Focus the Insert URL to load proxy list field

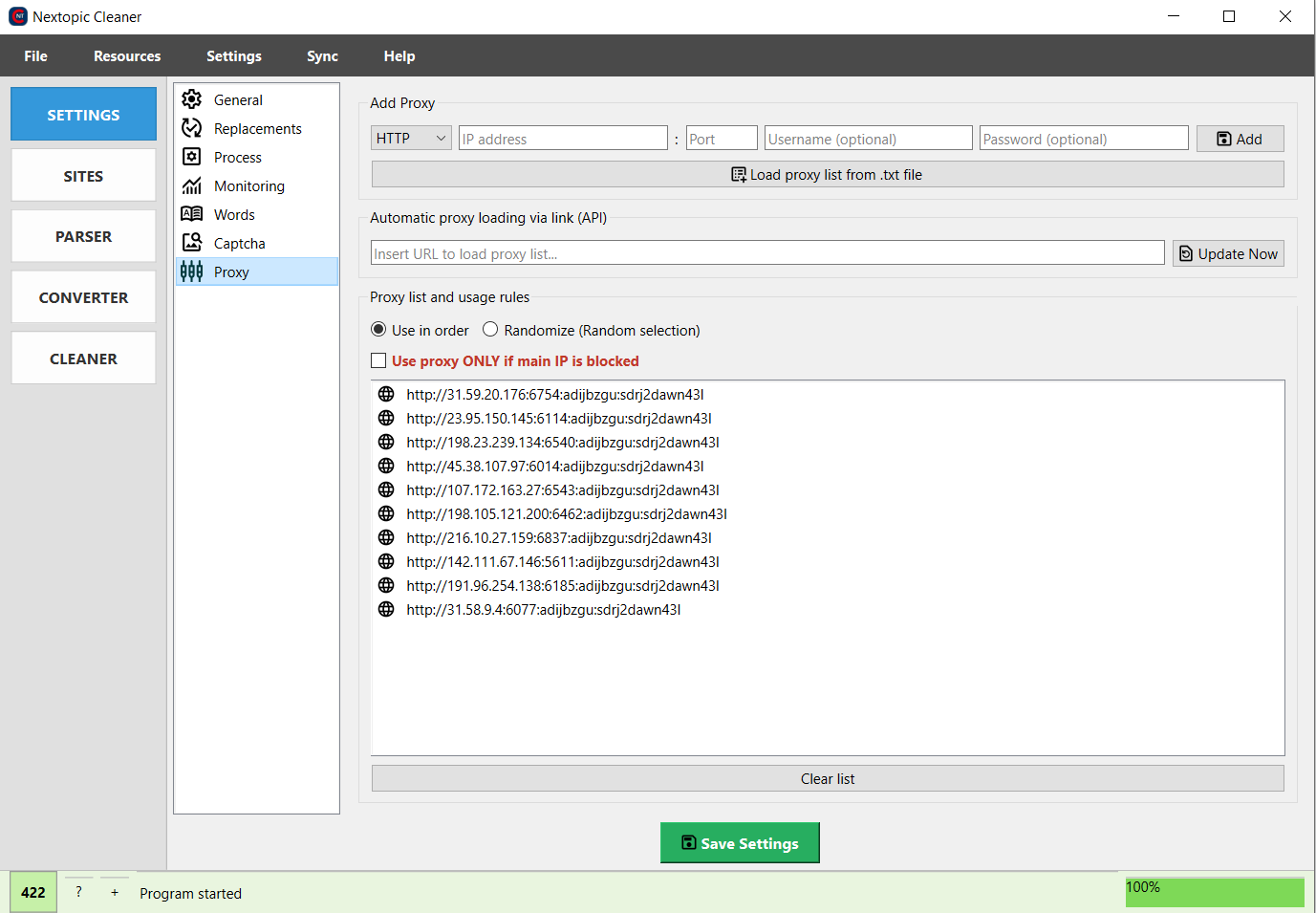tap(766, 253)
